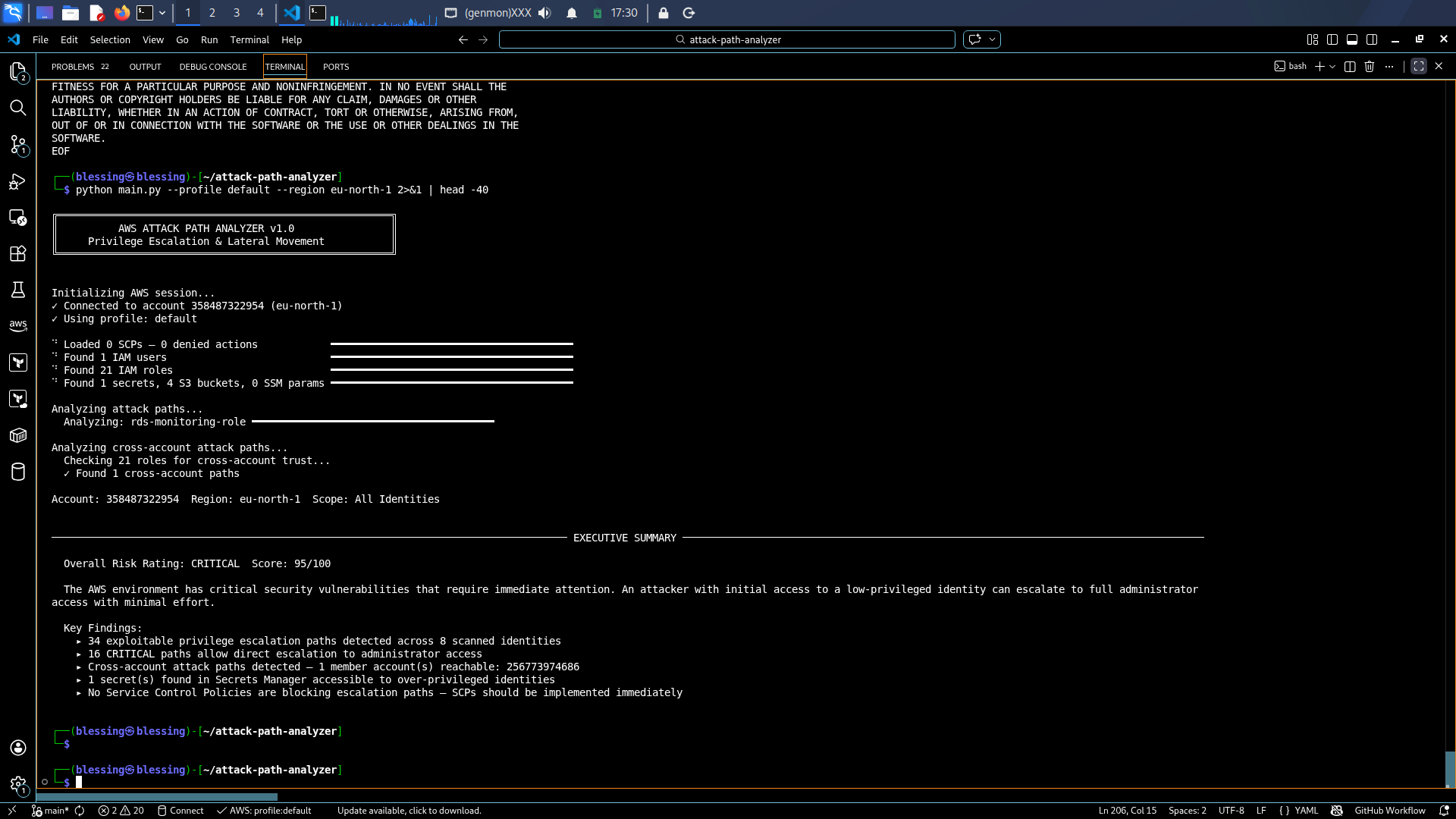1456x819 pixels.
Task: Adjust volume via the speaker icon
Action: pyautogui.click(x=544, y=13)
